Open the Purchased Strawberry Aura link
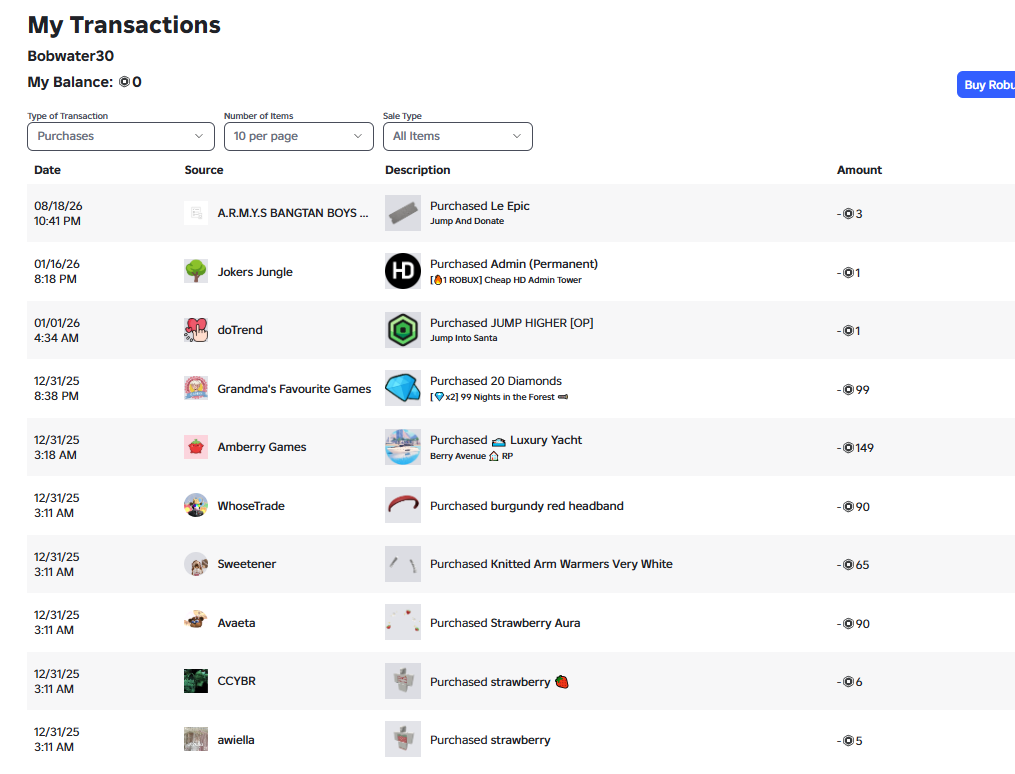This screenshot has width=1015, height=774. [x=505, y=623]
